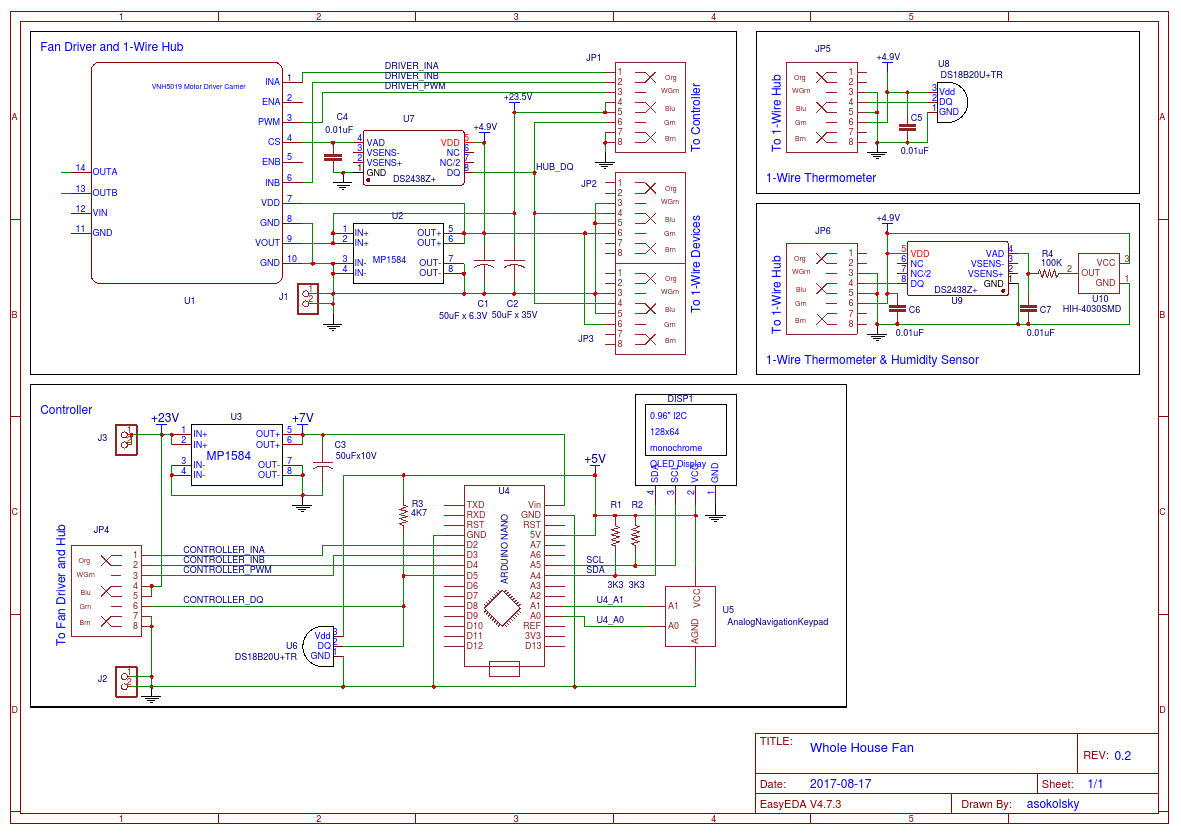Click the drawn-by name 'asokolsky'
Viewport: 1181px width, 834px height.
pyautogui.click(x=1053, y=804)
